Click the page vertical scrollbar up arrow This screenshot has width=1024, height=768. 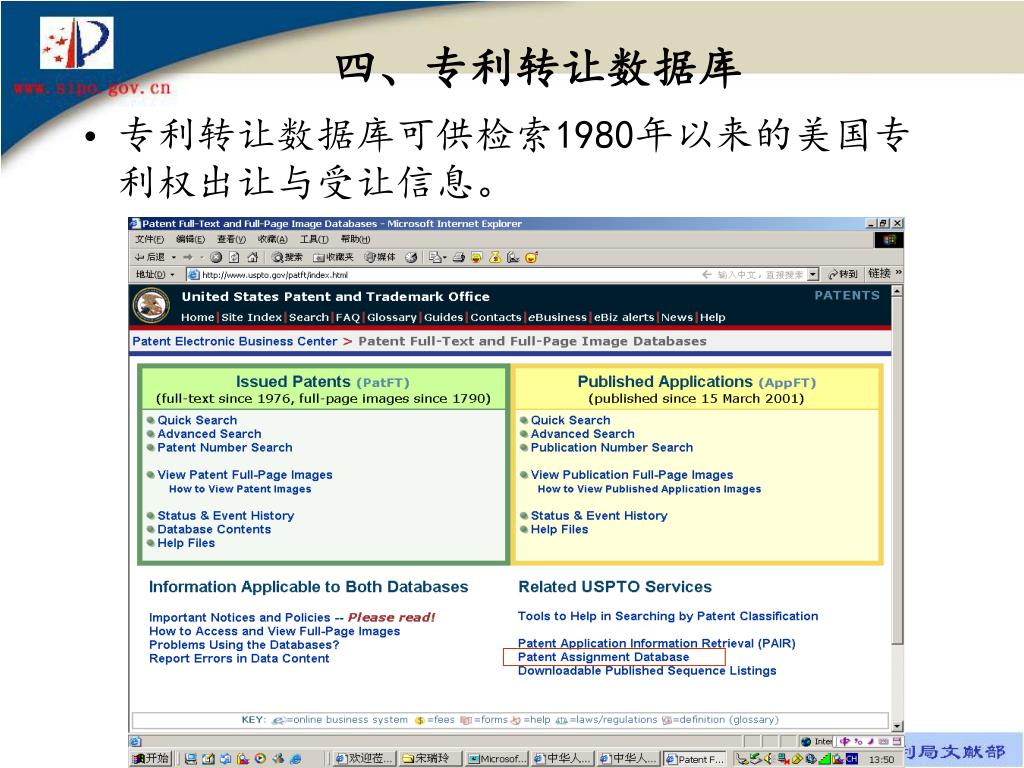(897, 291)
